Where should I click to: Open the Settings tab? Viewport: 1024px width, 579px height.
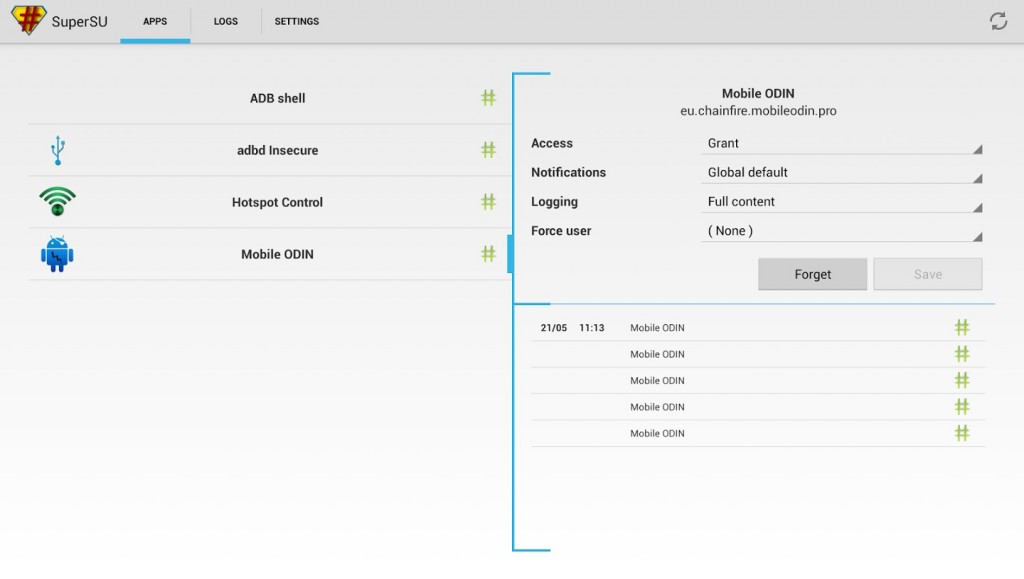297,21
